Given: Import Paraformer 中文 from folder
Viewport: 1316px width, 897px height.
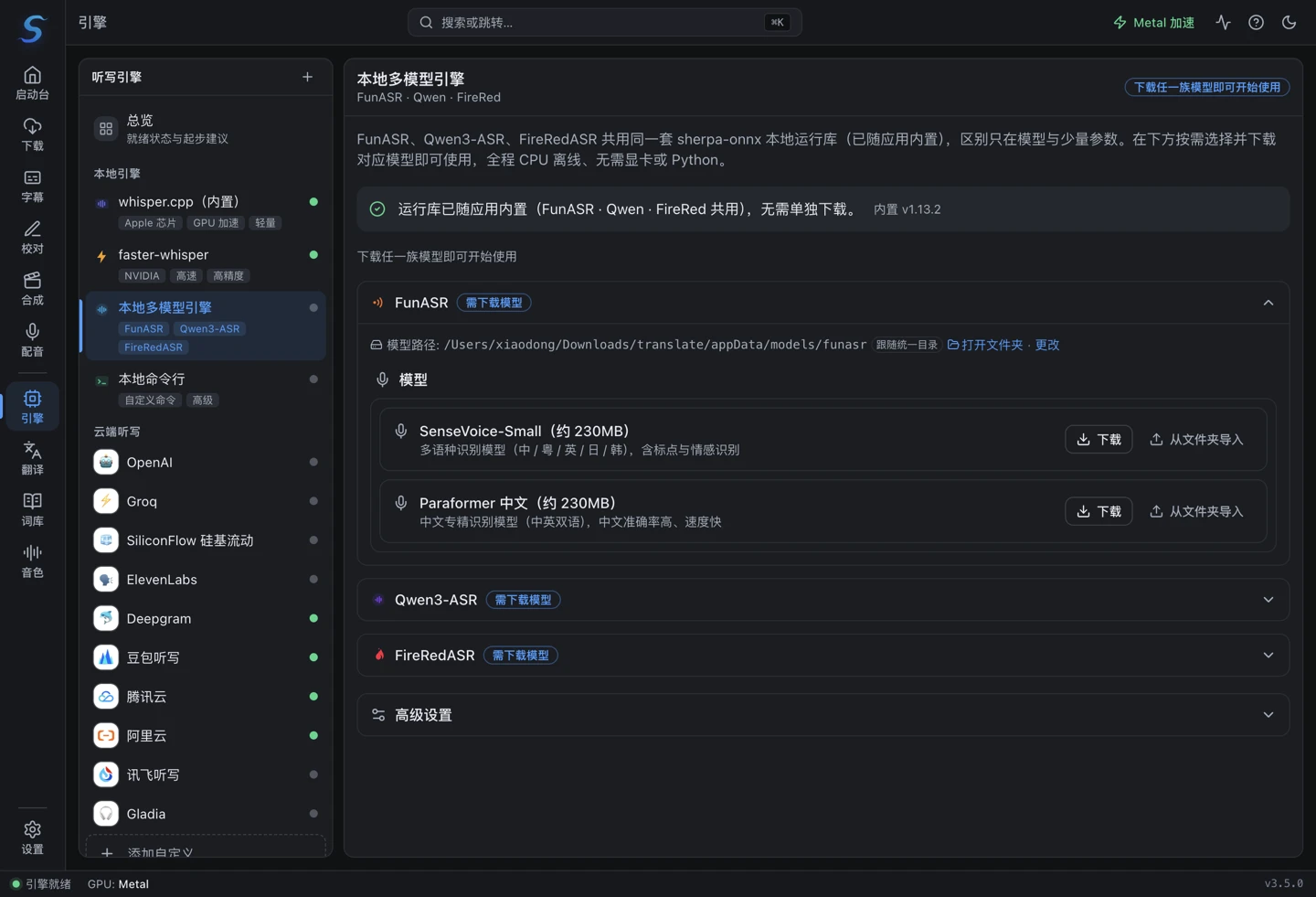Looking at the screenshot, I should pyautogui.click(x=1196, y=511).
